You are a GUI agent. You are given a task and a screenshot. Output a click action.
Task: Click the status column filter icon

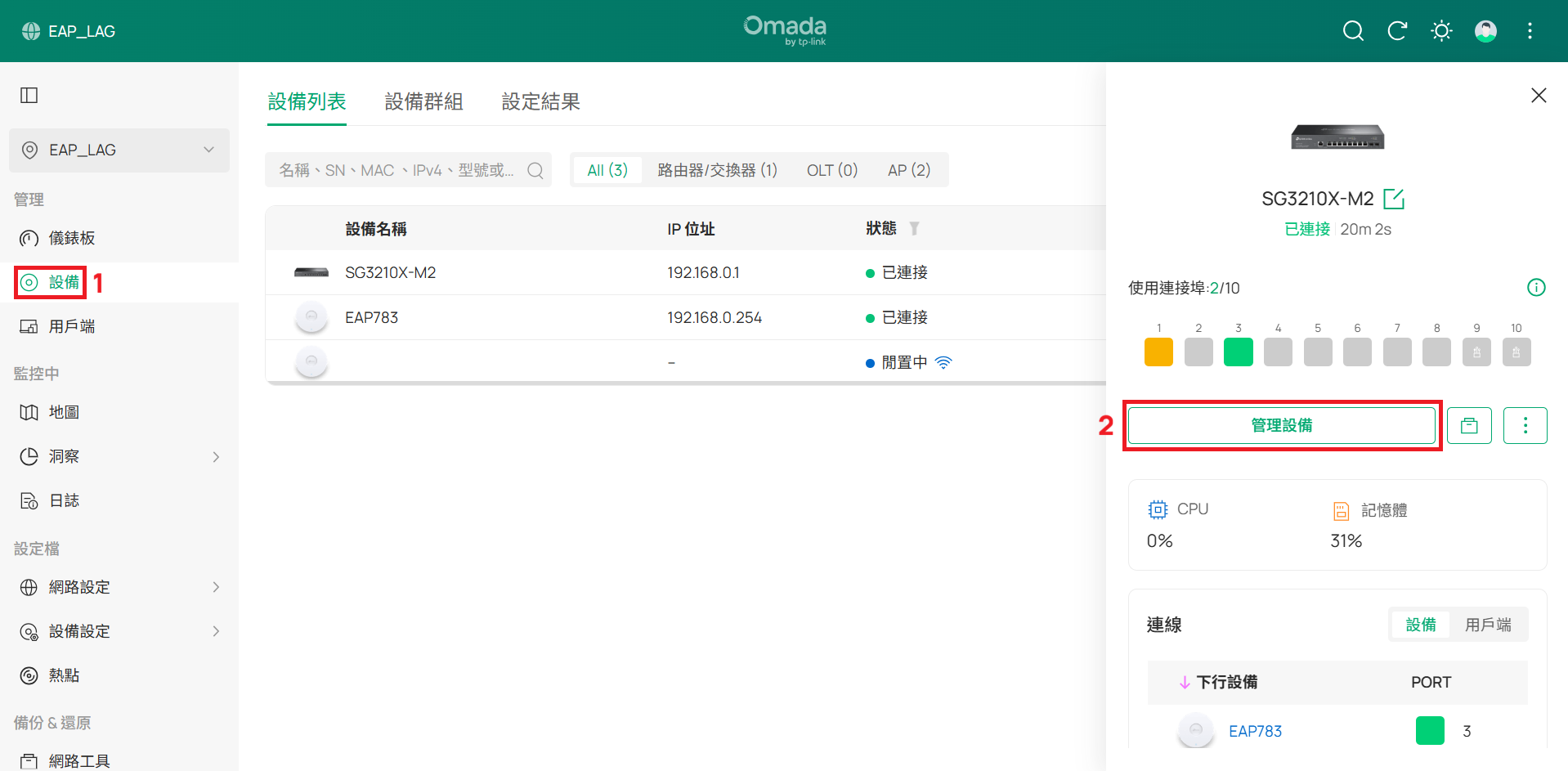pyautogui.click(x=914, y=228)
